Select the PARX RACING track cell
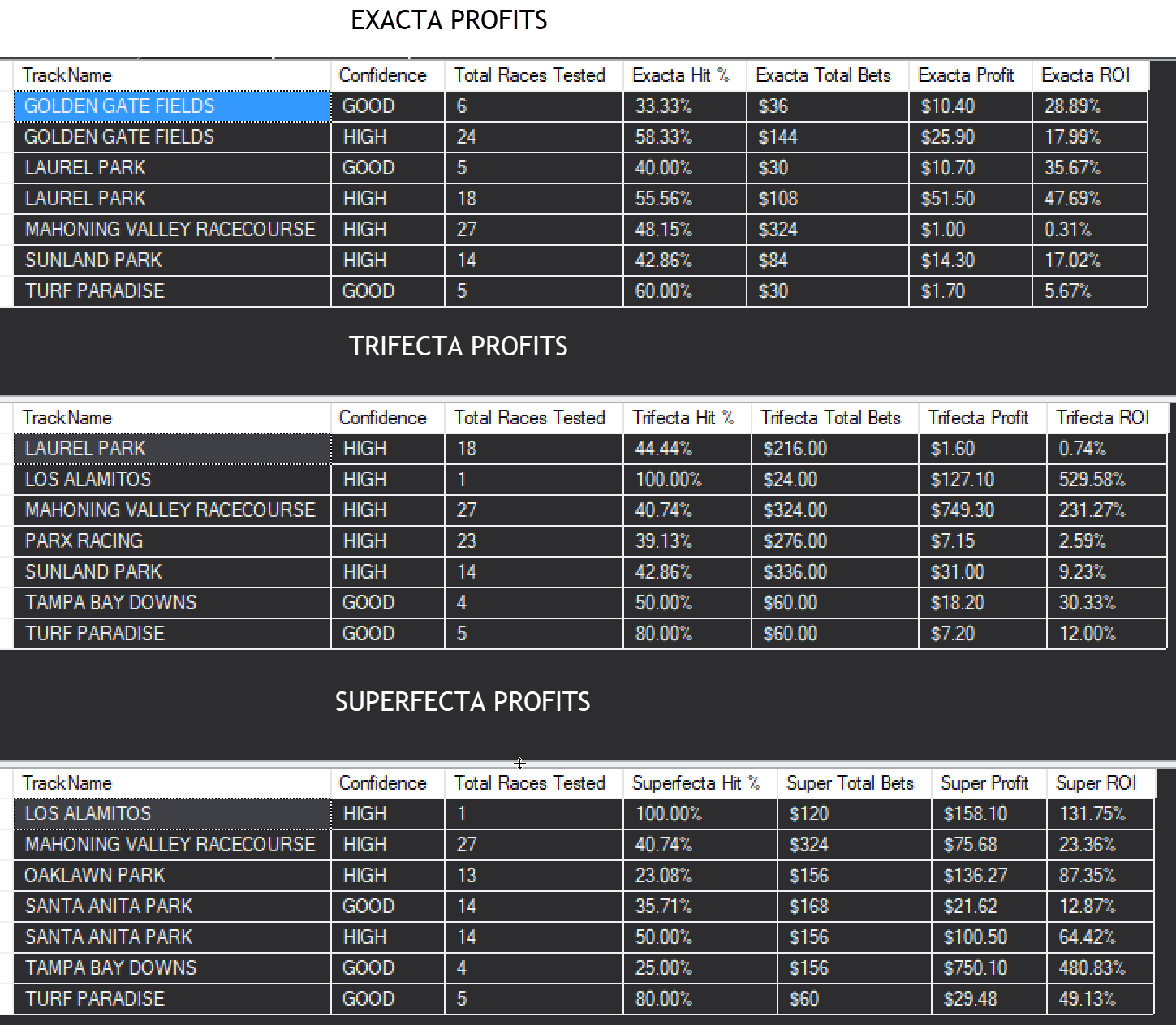 tap(172, 541)
